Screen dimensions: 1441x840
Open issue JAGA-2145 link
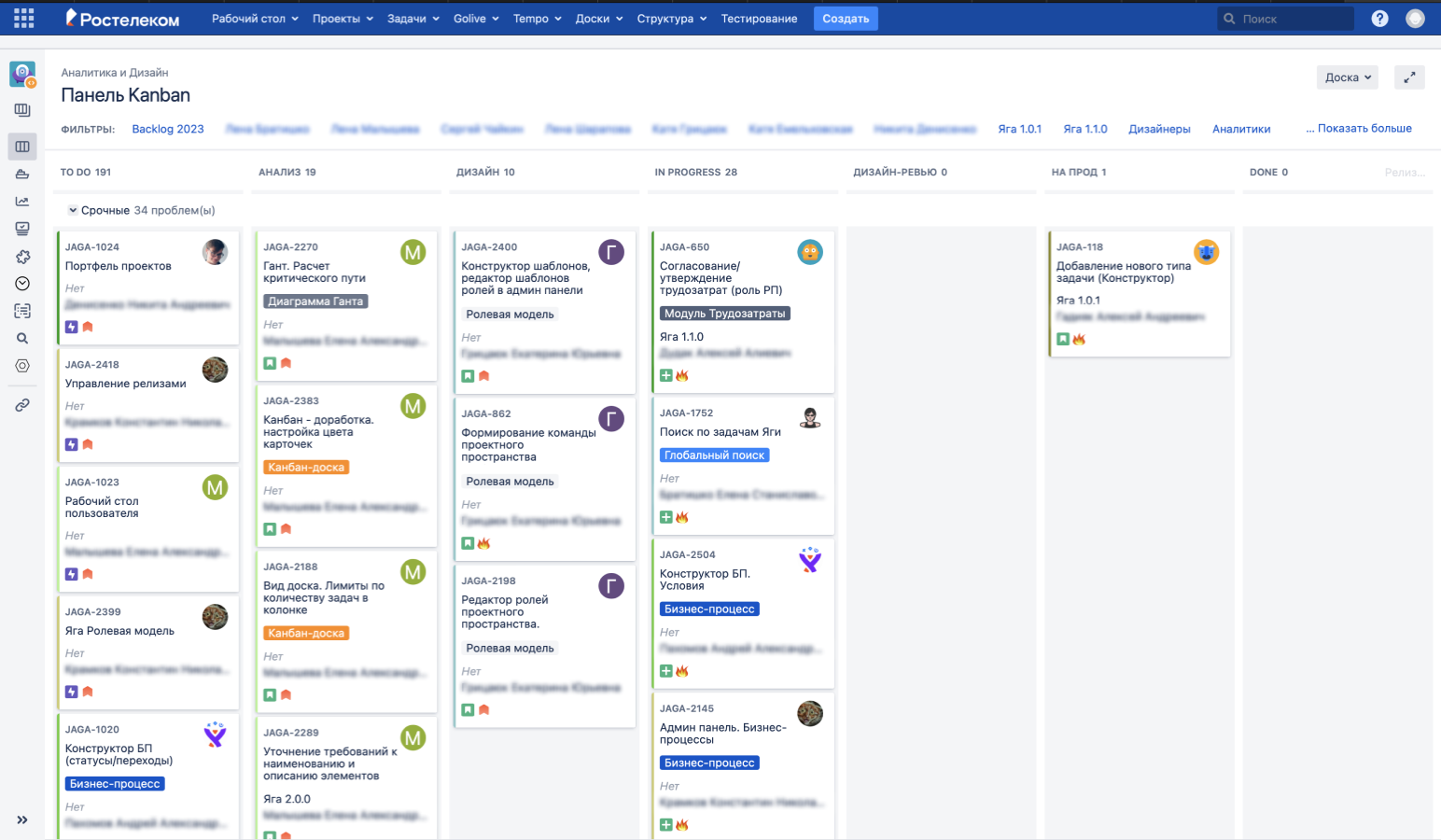687,708
